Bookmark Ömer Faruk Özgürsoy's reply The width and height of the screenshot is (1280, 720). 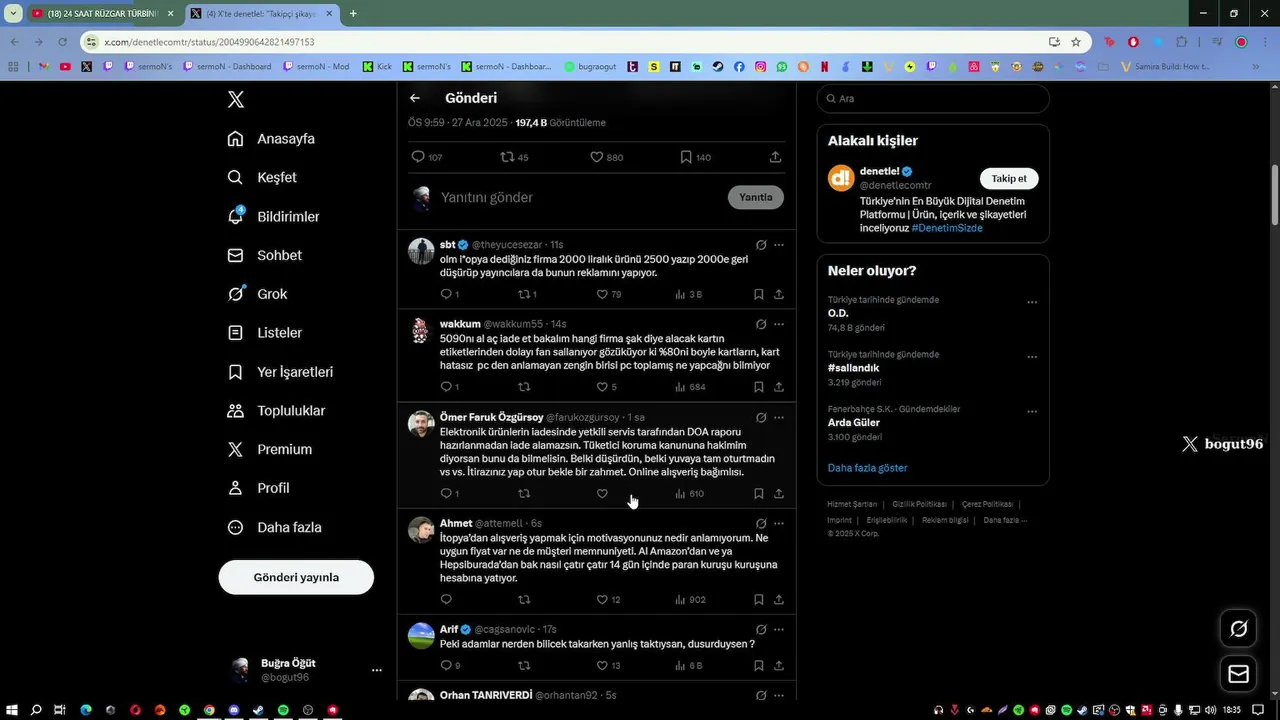pos(759,493)
